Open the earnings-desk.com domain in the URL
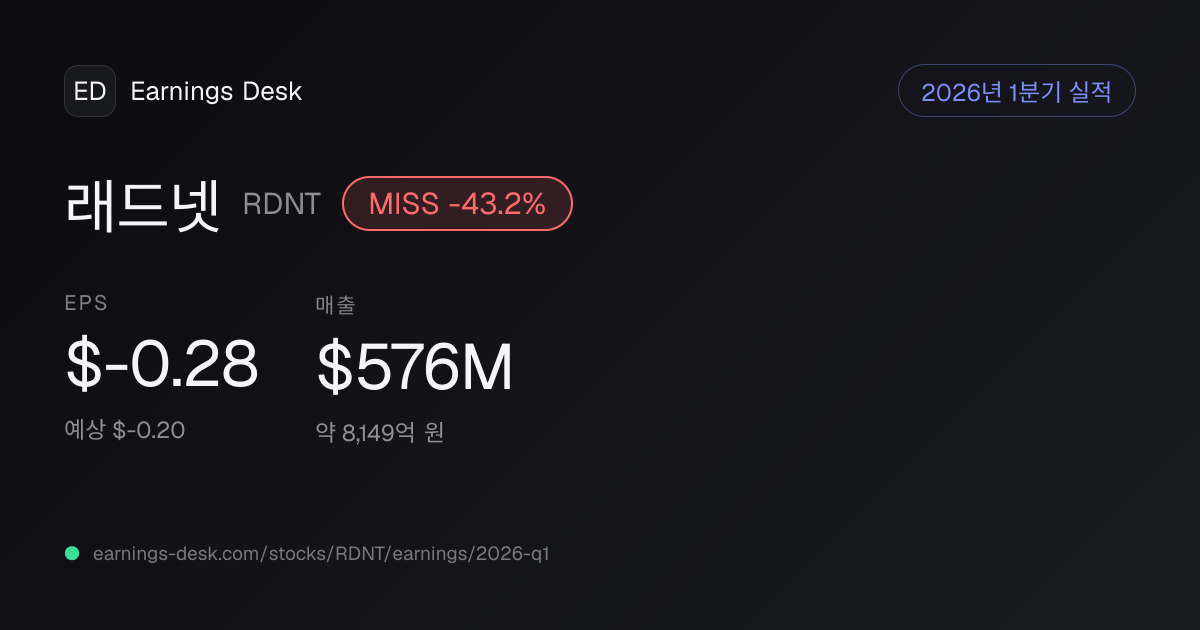 [170, 553]
